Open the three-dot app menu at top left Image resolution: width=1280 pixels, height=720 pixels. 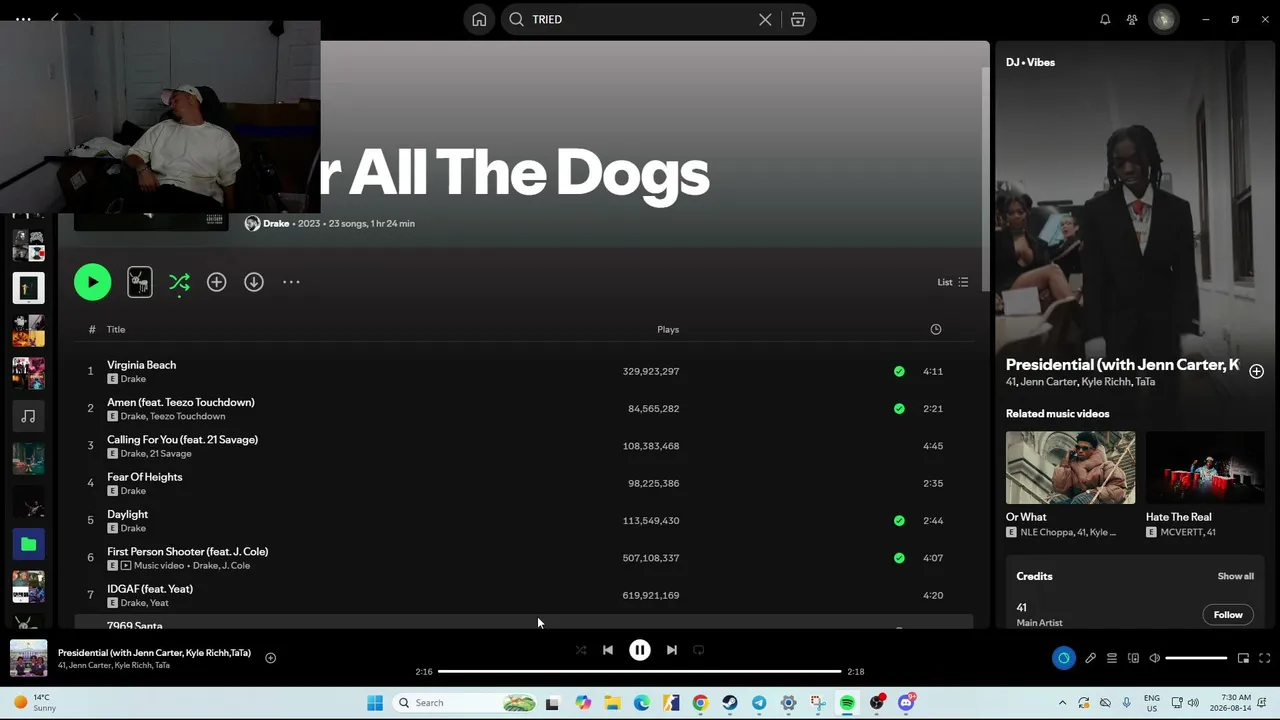click(x=23, y=19)
